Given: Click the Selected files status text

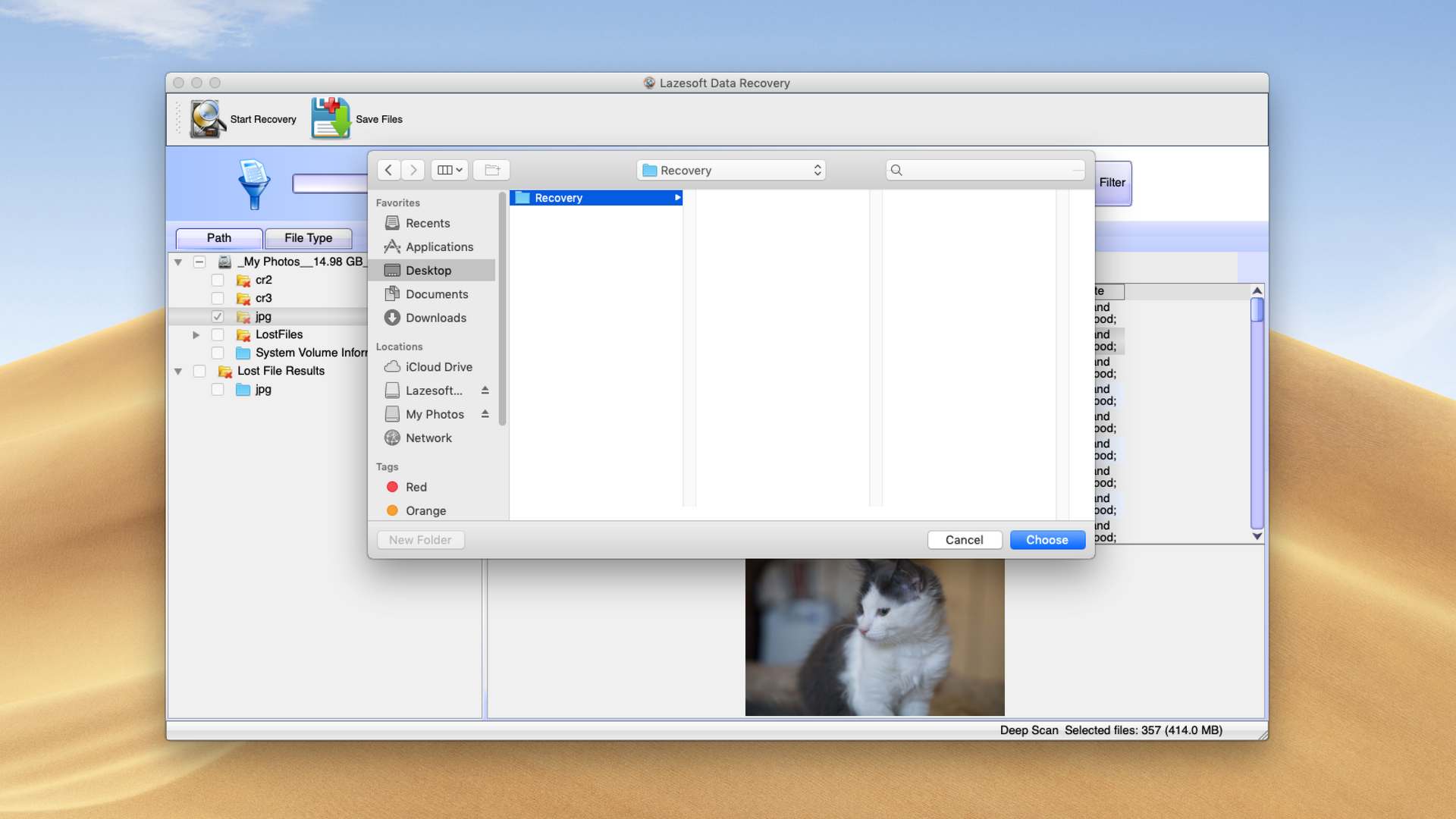Looking at the screenshot, I should pyautogui.click(x=1143, y=730).
